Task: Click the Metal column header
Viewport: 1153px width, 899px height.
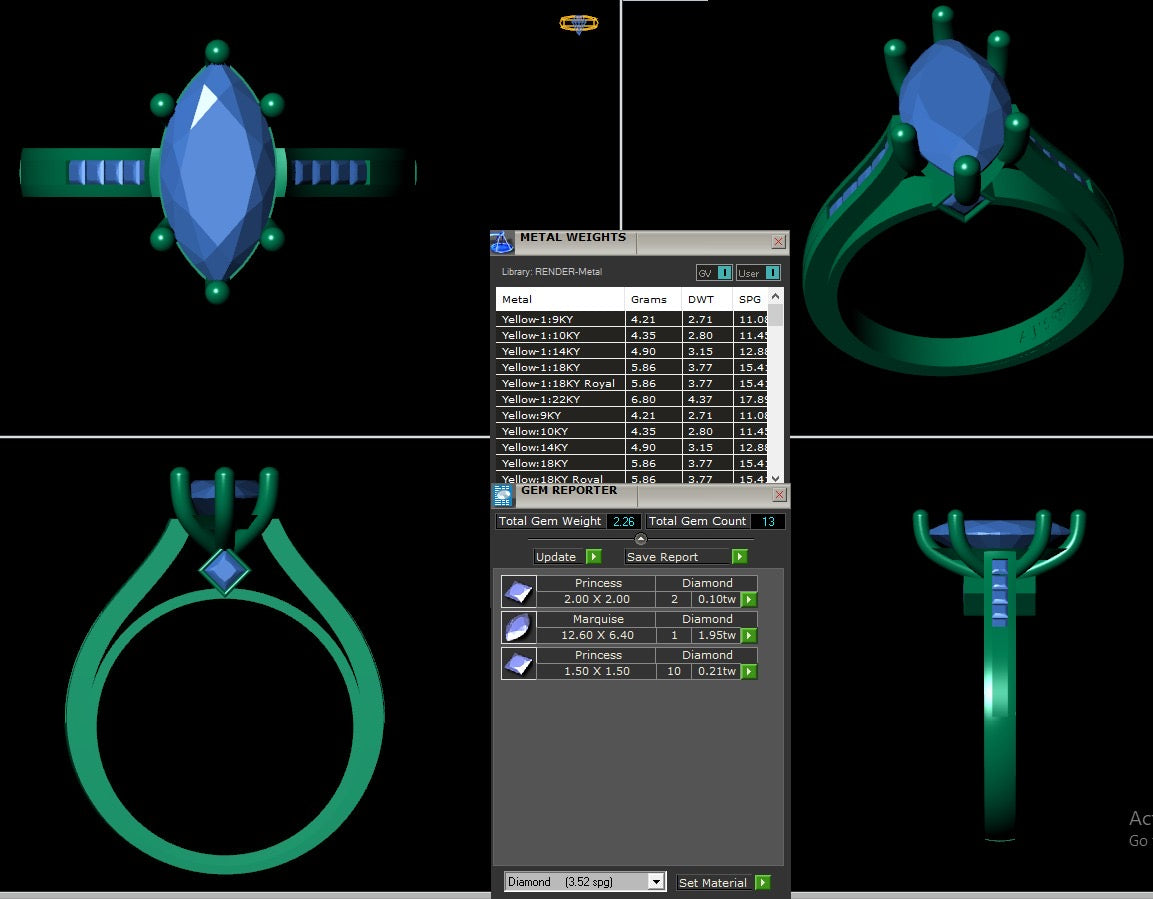Action: point(560,299)
